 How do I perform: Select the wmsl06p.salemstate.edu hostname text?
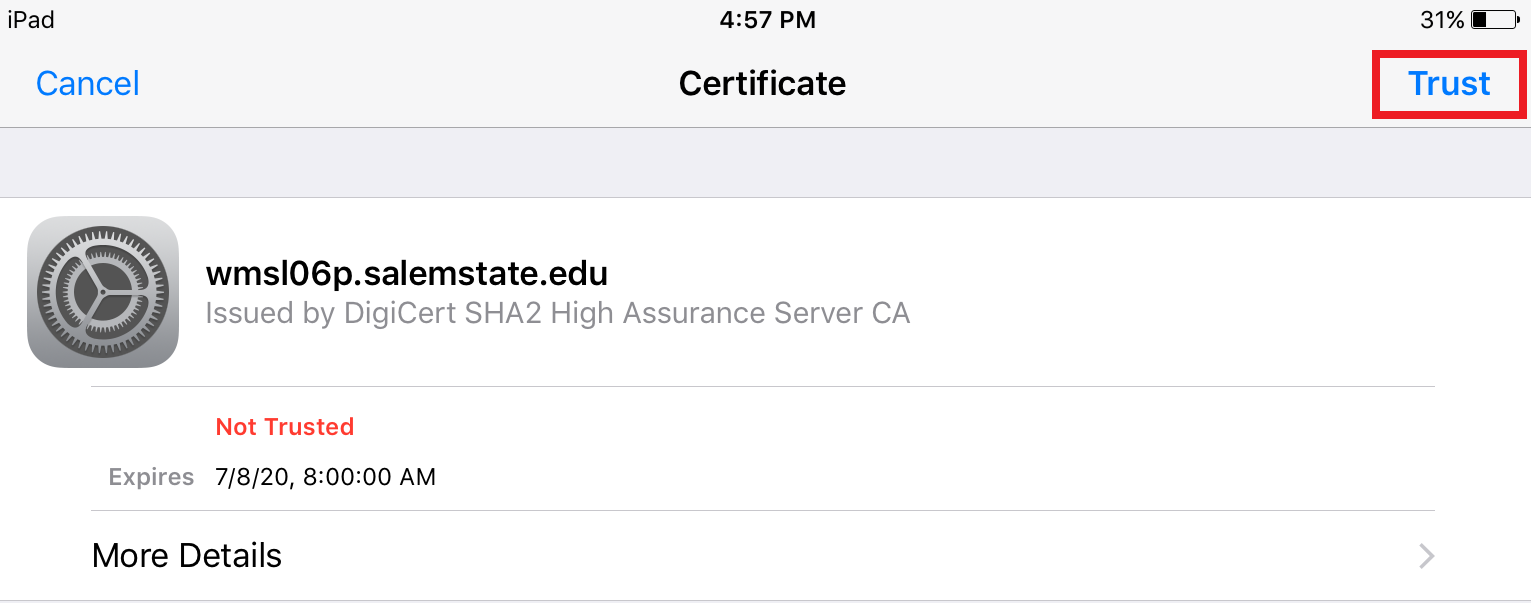pos(406,273)
